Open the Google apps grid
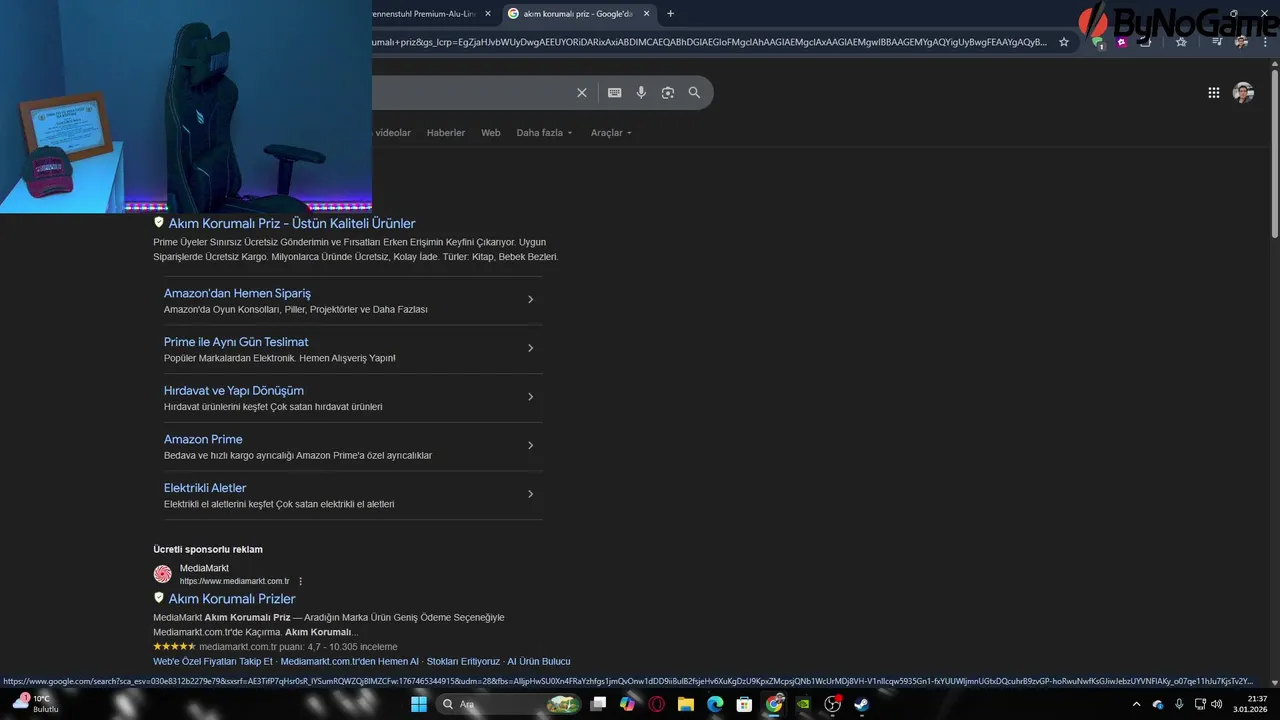1280x720 pixels. pos(1213,92)
